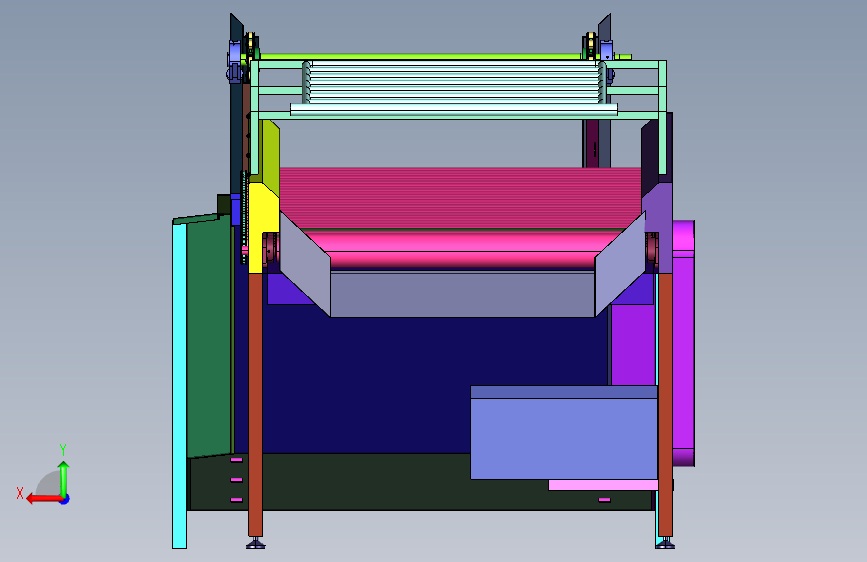Click the blue Z axis dot on triad
867x562 pixels.
point(65,500)
